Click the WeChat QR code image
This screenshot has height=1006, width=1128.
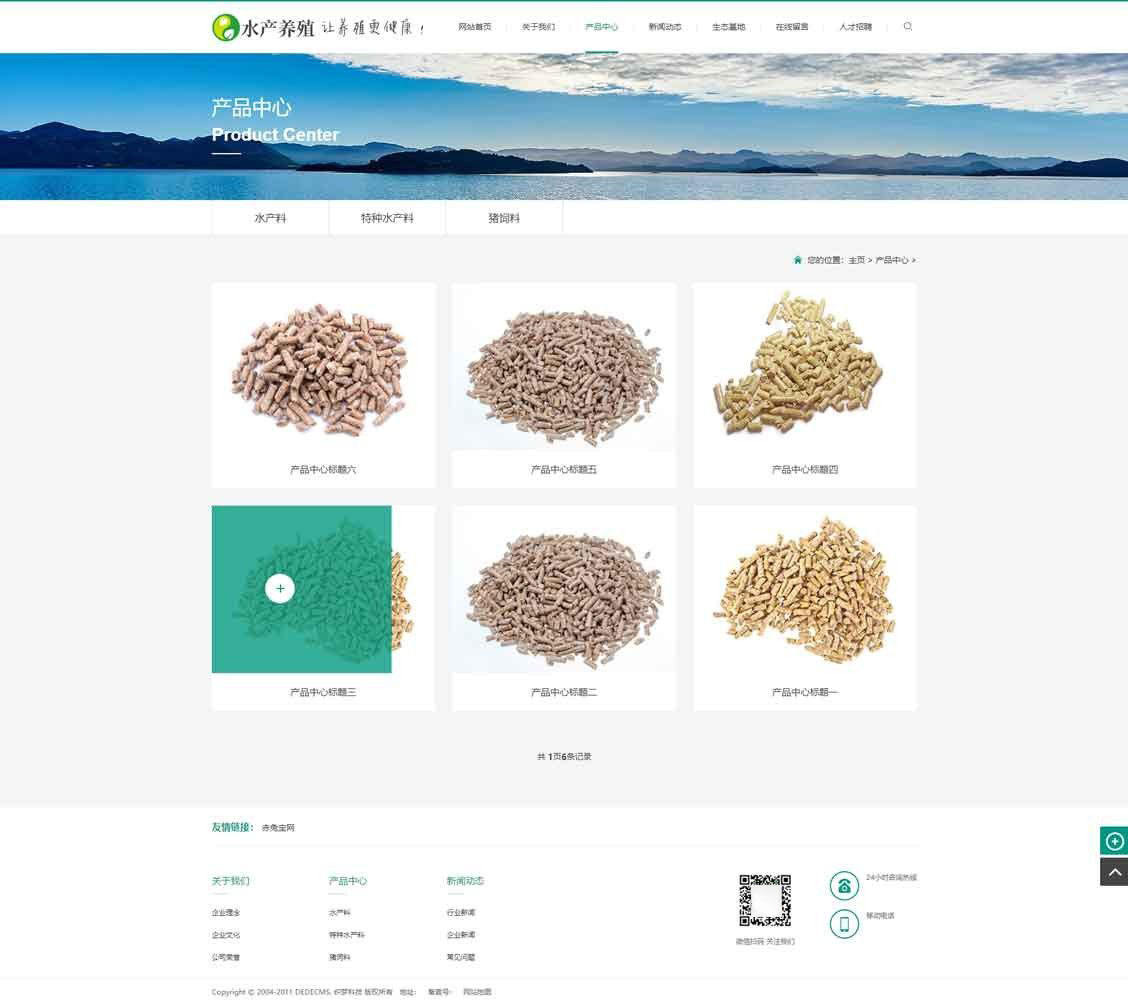[x=765, y=901]
